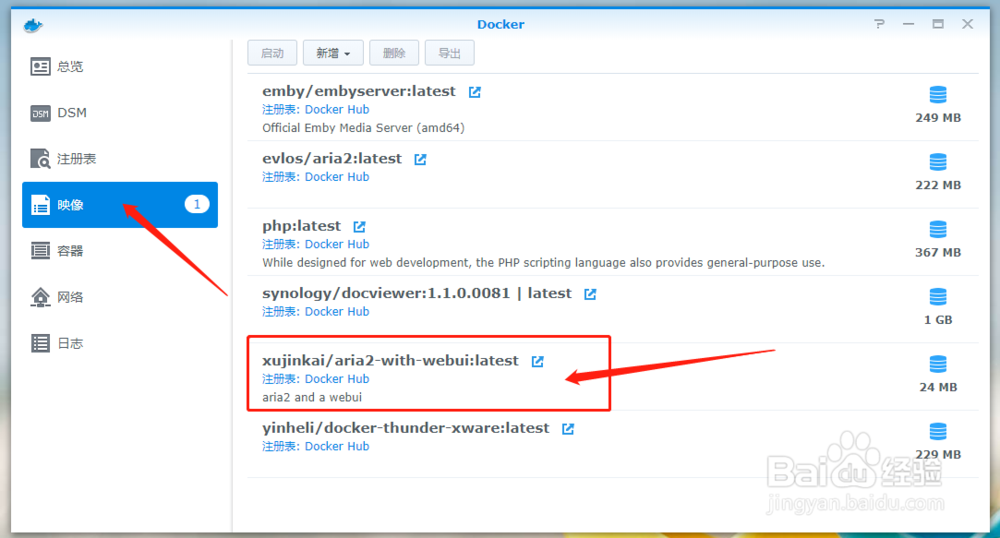
Task: Click the database size icon for aria2-with-webui (24 MB)
Action: coord(938,364)
